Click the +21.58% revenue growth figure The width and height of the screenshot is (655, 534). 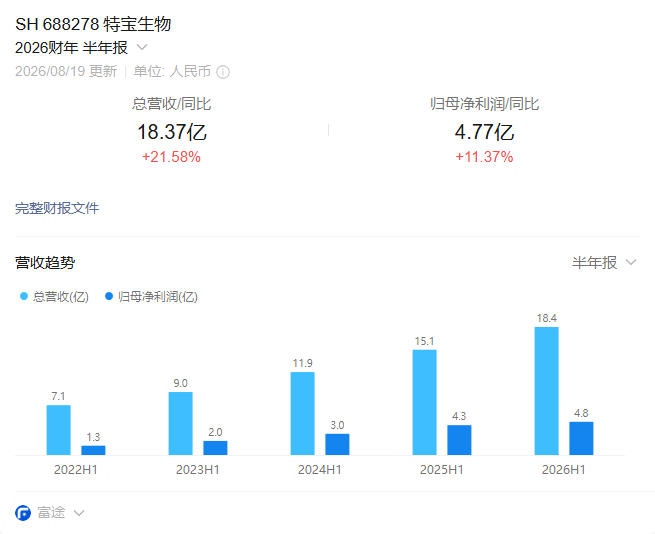click(171, 157)
